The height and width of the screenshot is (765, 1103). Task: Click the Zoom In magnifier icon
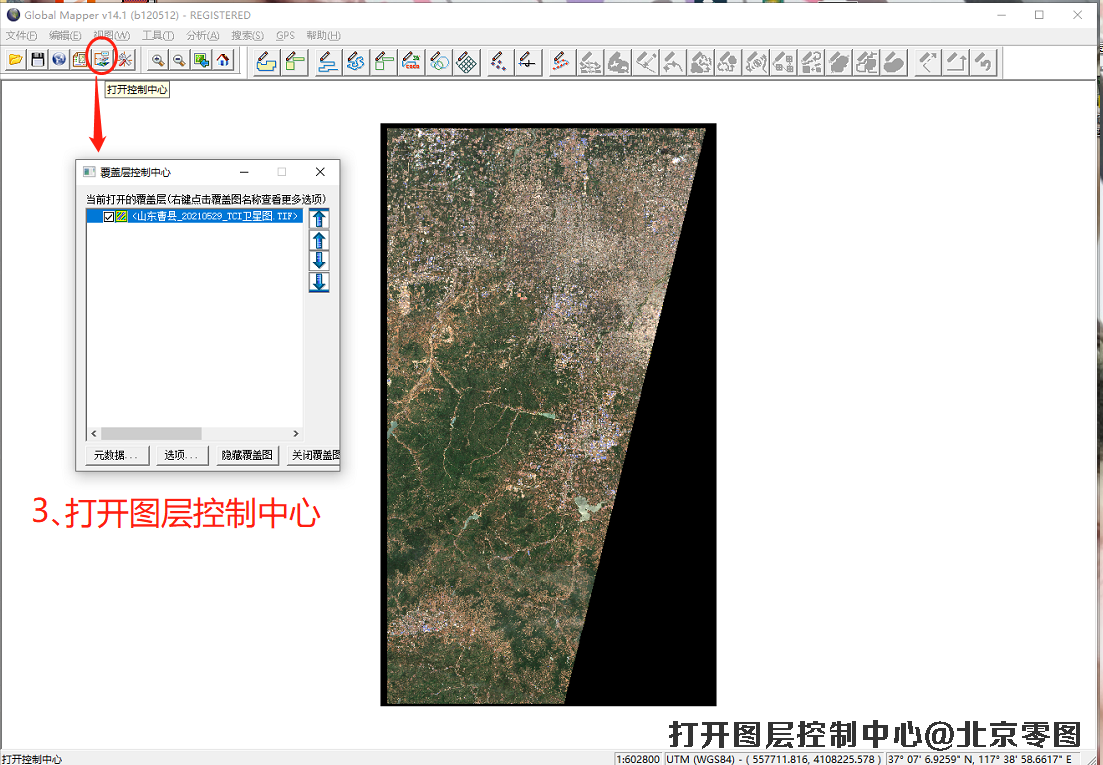point(157,60)
